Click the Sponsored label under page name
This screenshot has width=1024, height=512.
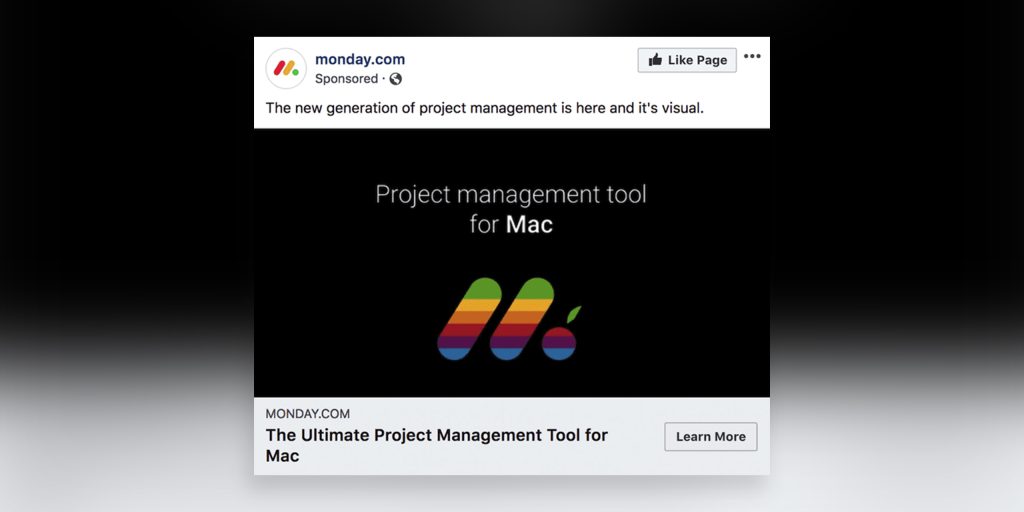pos(346,79)
